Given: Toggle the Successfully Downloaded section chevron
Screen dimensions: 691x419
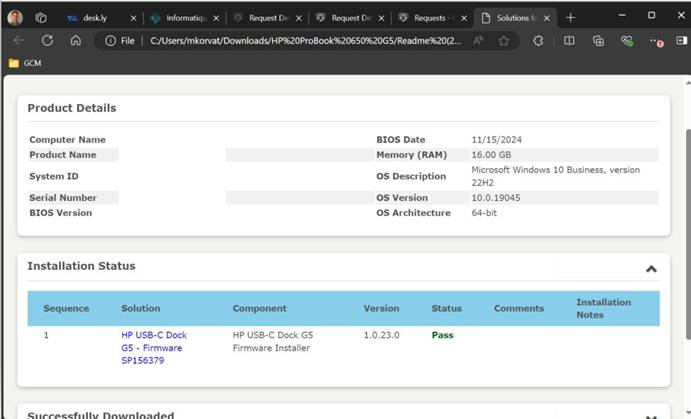Looking at the screenshot, I should [x=651, y=416].
